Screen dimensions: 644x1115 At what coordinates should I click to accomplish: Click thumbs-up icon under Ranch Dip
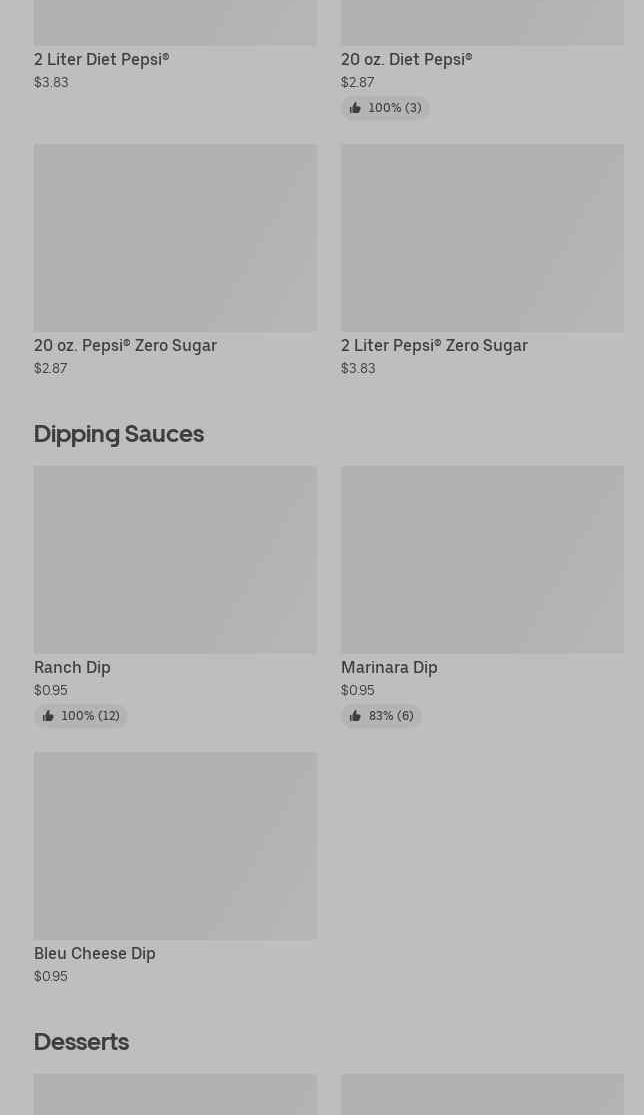click(48, 716)
